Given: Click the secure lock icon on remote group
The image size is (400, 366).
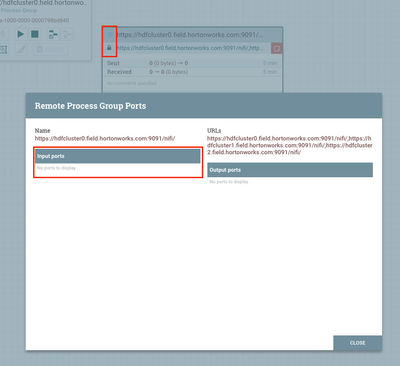Looking at the screenshot, I should point(109,48).
